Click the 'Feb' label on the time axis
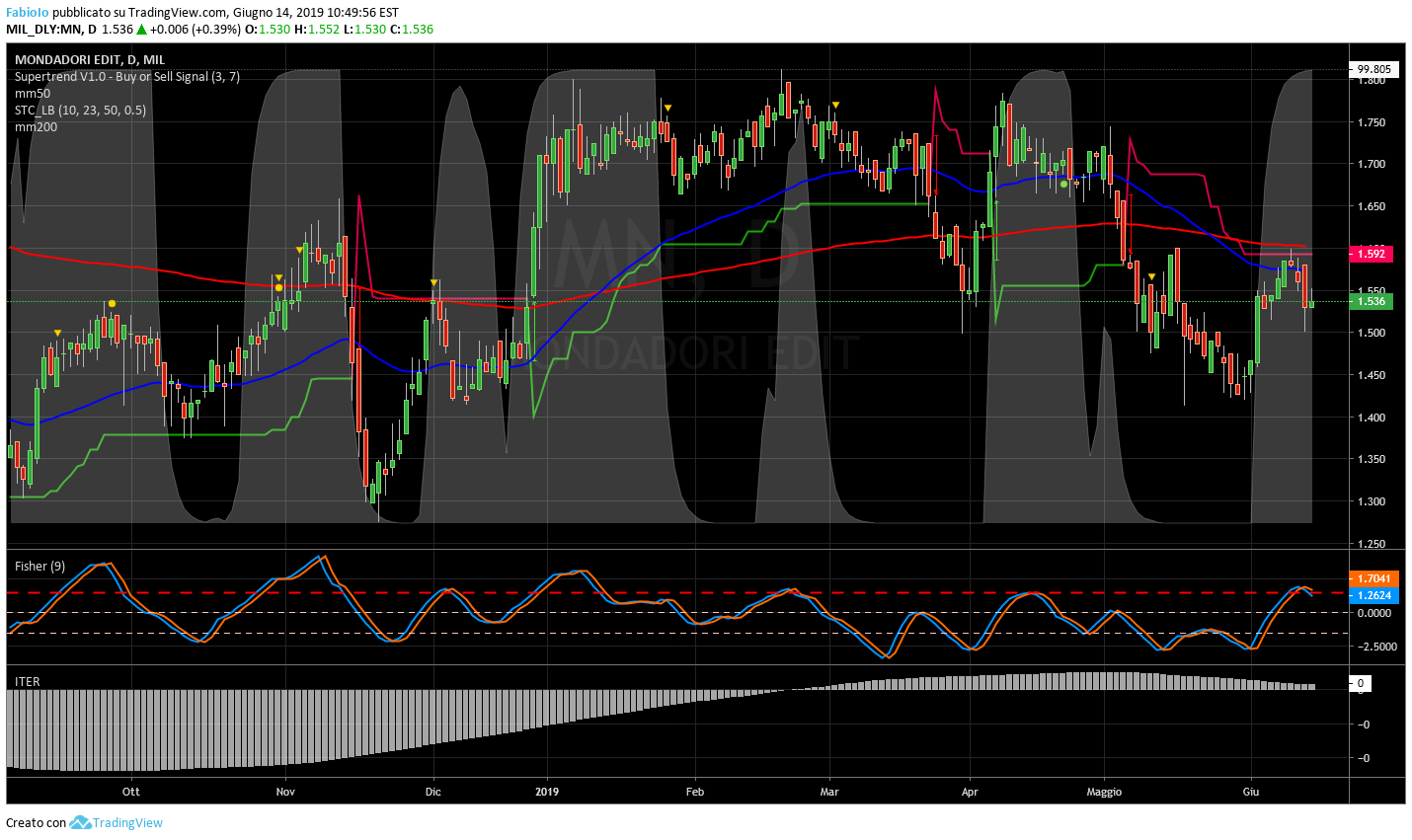The width and height of the screenshot is (1412, 840). click(x=694, y=792)
